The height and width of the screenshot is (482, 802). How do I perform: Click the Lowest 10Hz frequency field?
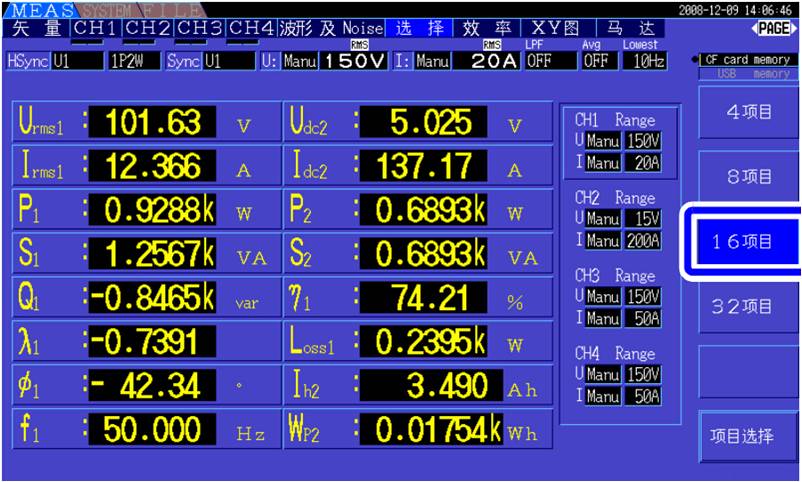coord(640,61)
